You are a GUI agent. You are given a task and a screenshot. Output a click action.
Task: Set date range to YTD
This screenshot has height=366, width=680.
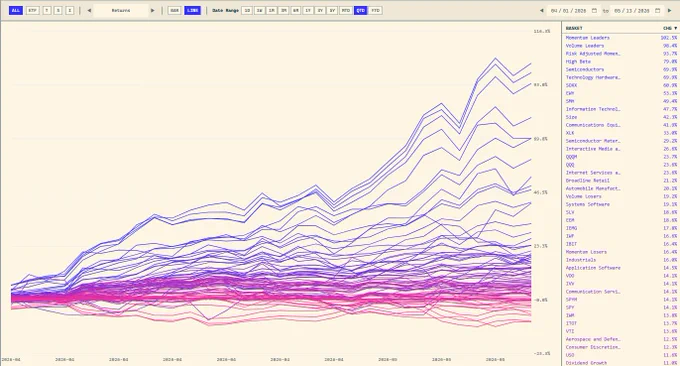tap(376, 10)
